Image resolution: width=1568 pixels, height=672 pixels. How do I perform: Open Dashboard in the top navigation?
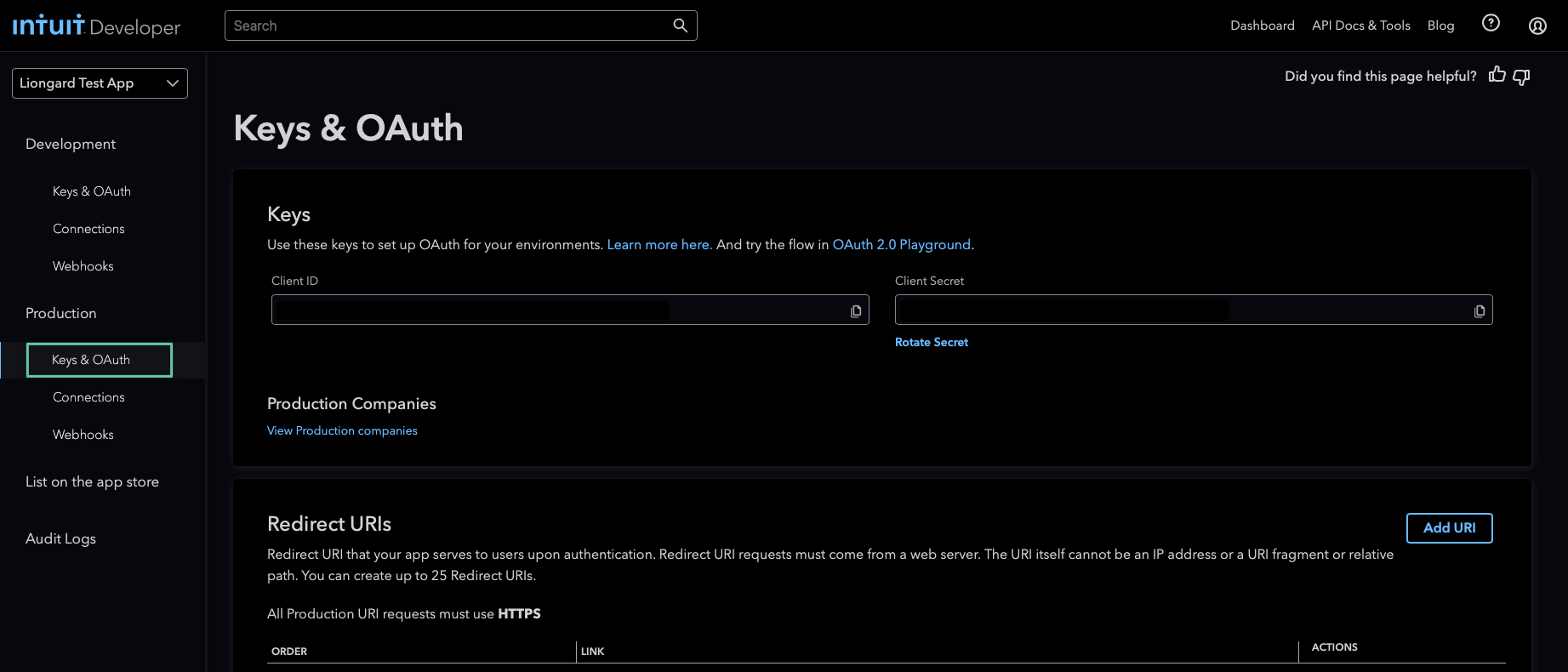[x=1263, y=26]
